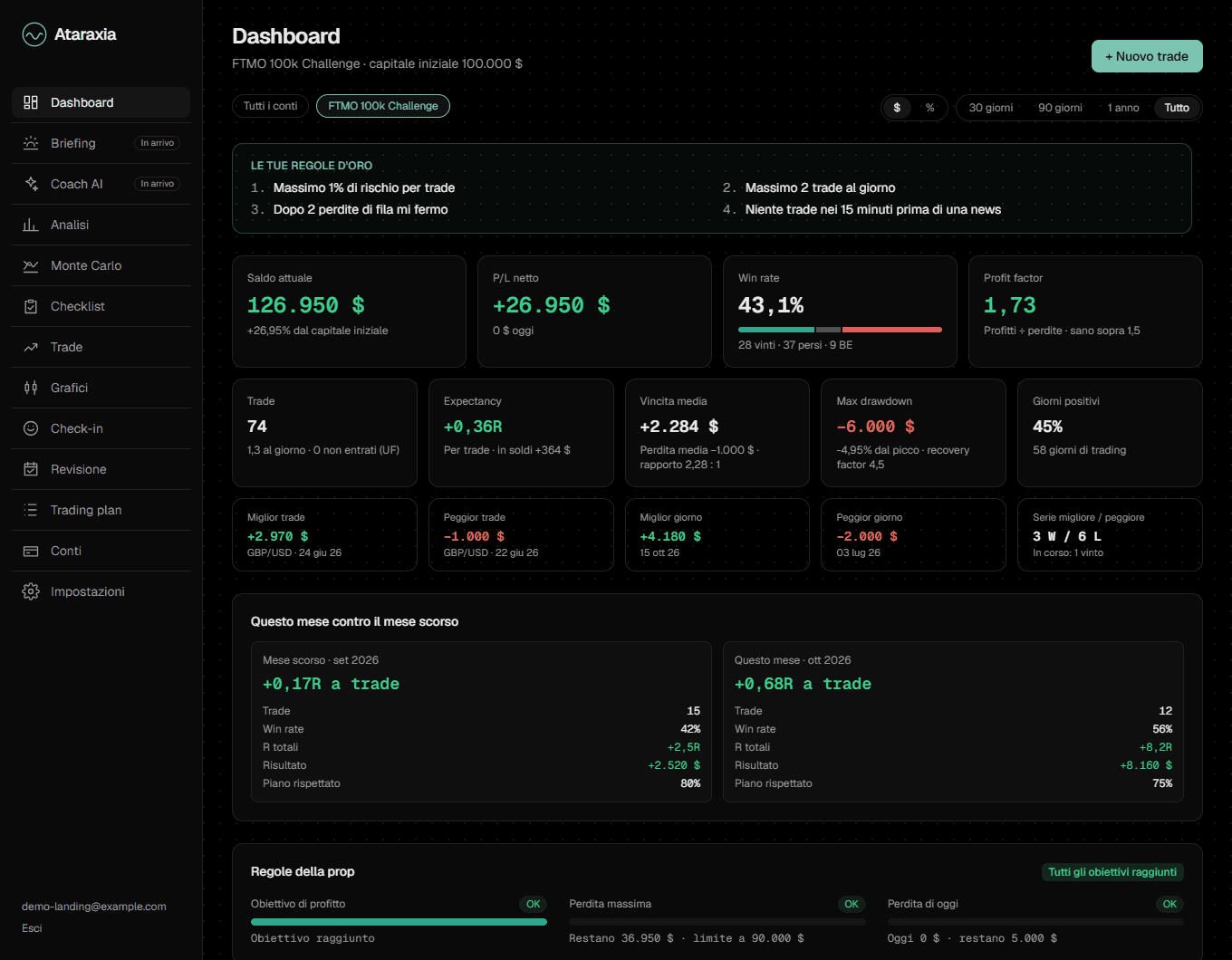Select the 90 giorni time range
The height and width of the screenshot is (960, 1232).
coord(1060,108)
